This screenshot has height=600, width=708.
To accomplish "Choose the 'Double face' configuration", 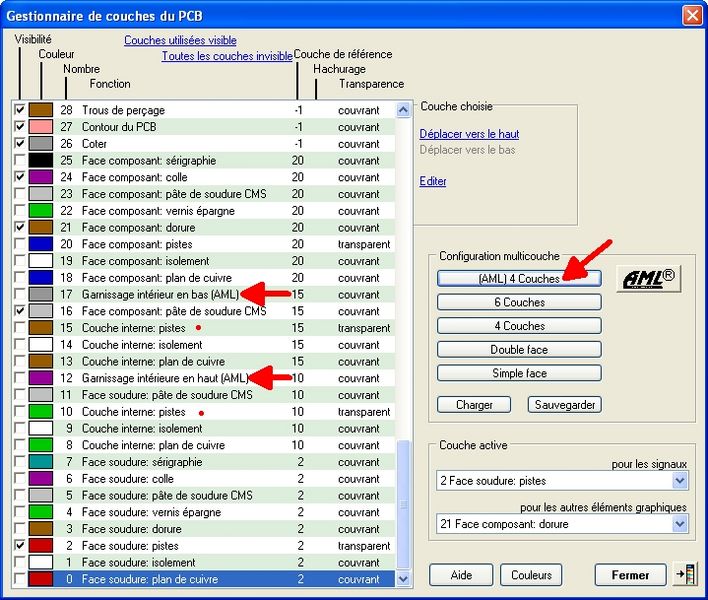I will coord(519,350).
